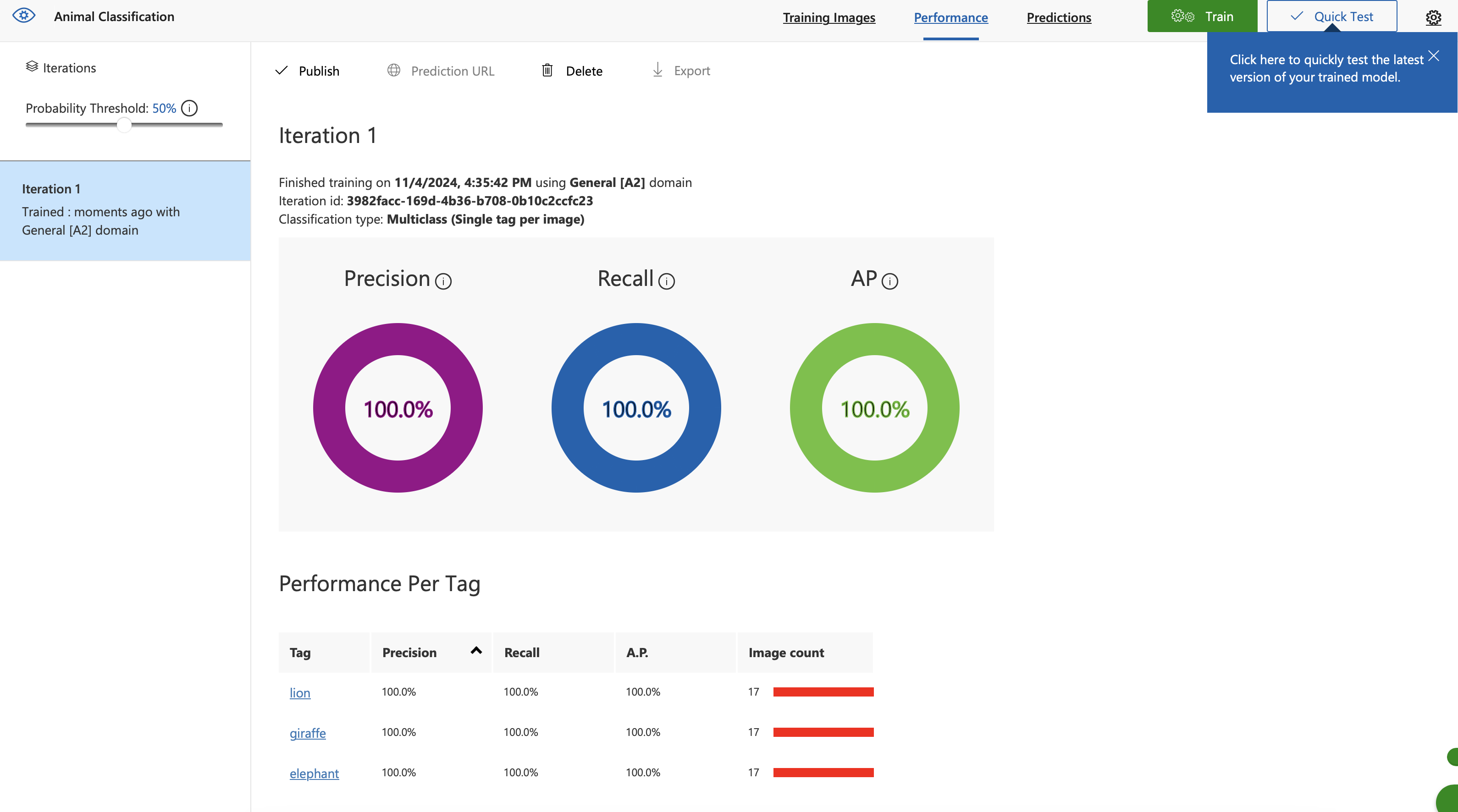Sort table by Recall column header

tap(522, 653)
